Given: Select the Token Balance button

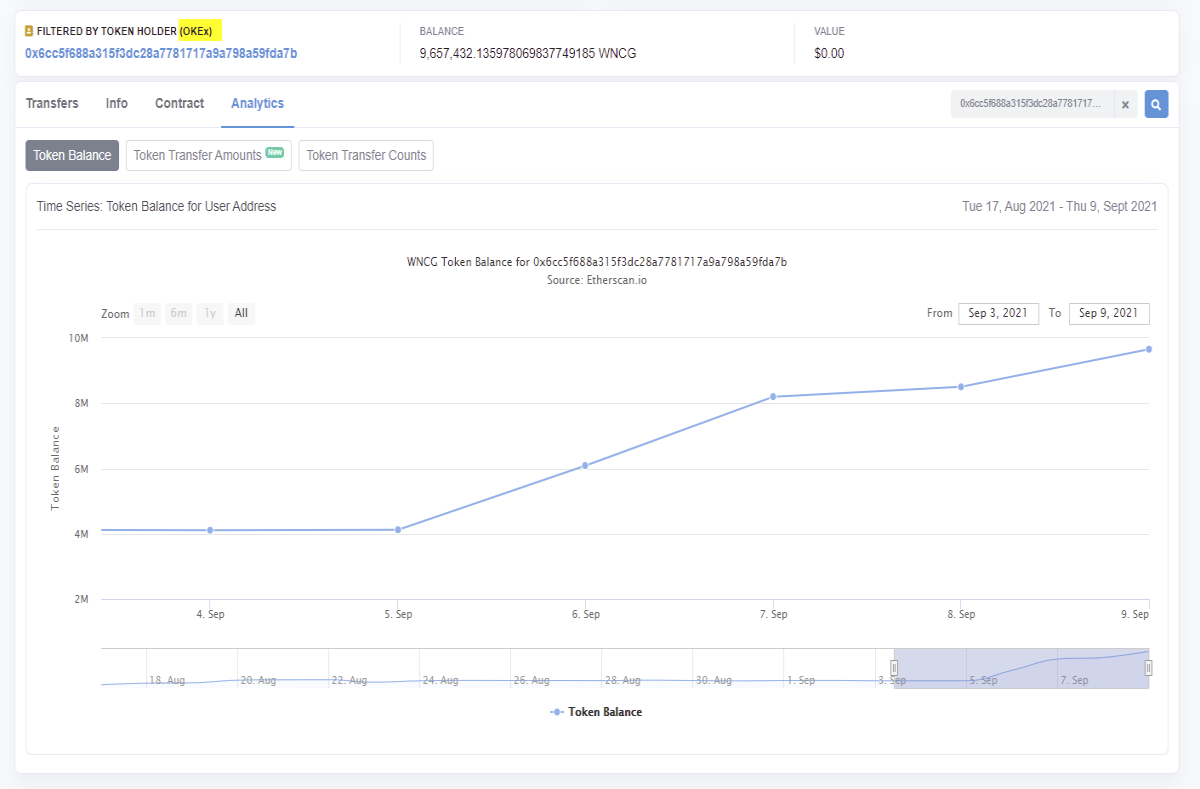Looking at the screenshot, I should tap(72, 155).
